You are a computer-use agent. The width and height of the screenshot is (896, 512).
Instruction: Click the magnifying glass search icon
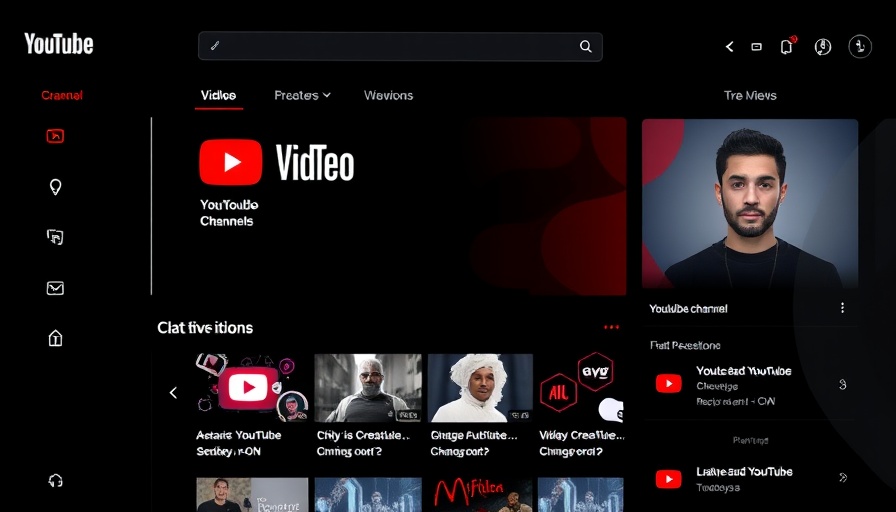tap(586, 46)
